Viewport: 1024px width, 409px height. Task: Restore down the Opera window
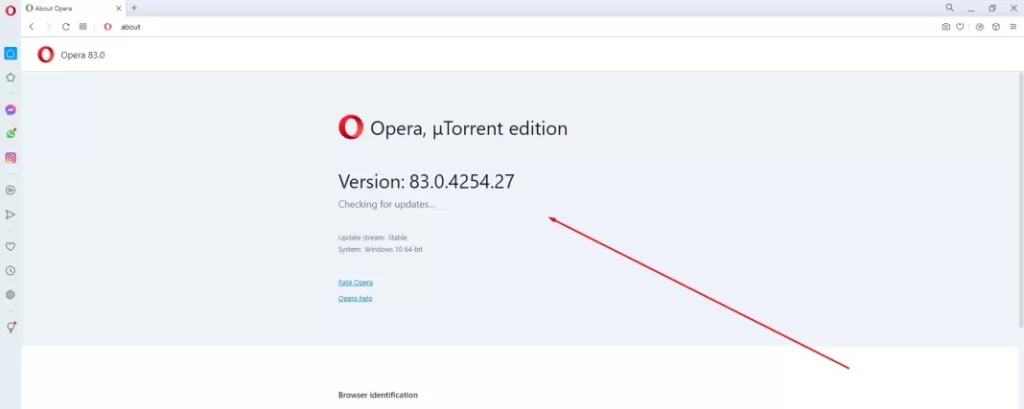tap(993, 8)
